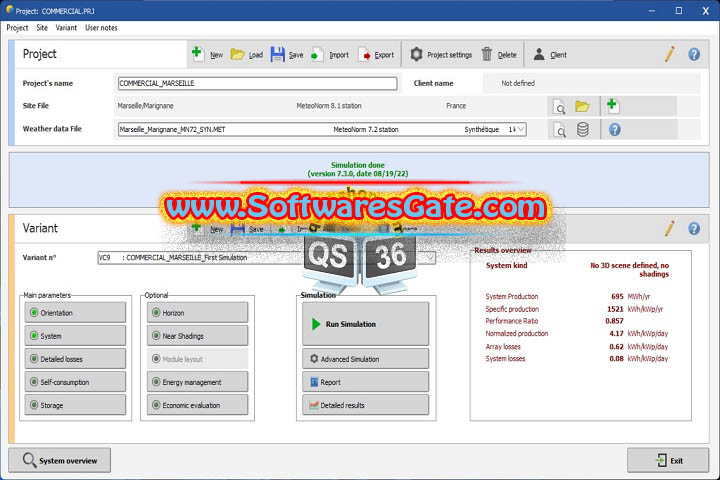Run the Simulation

[x=366, y=324]
